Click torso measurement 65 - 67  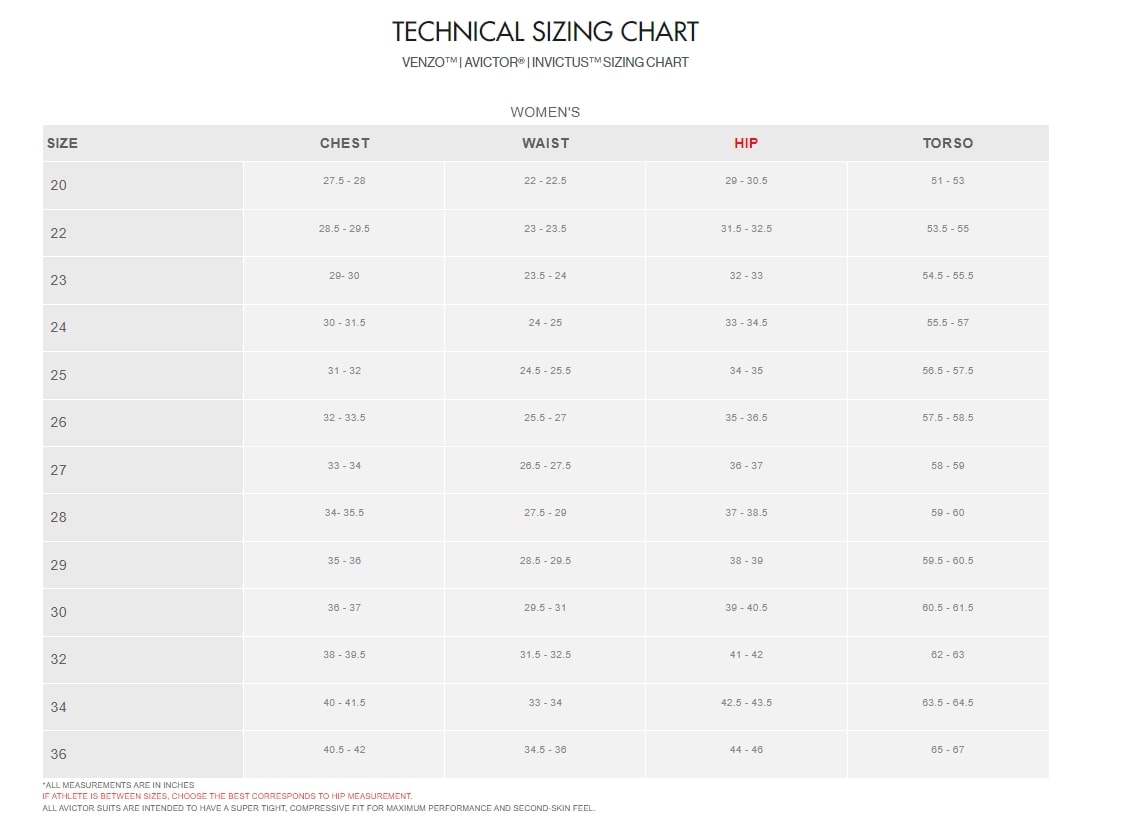click(x=947, y=750)
